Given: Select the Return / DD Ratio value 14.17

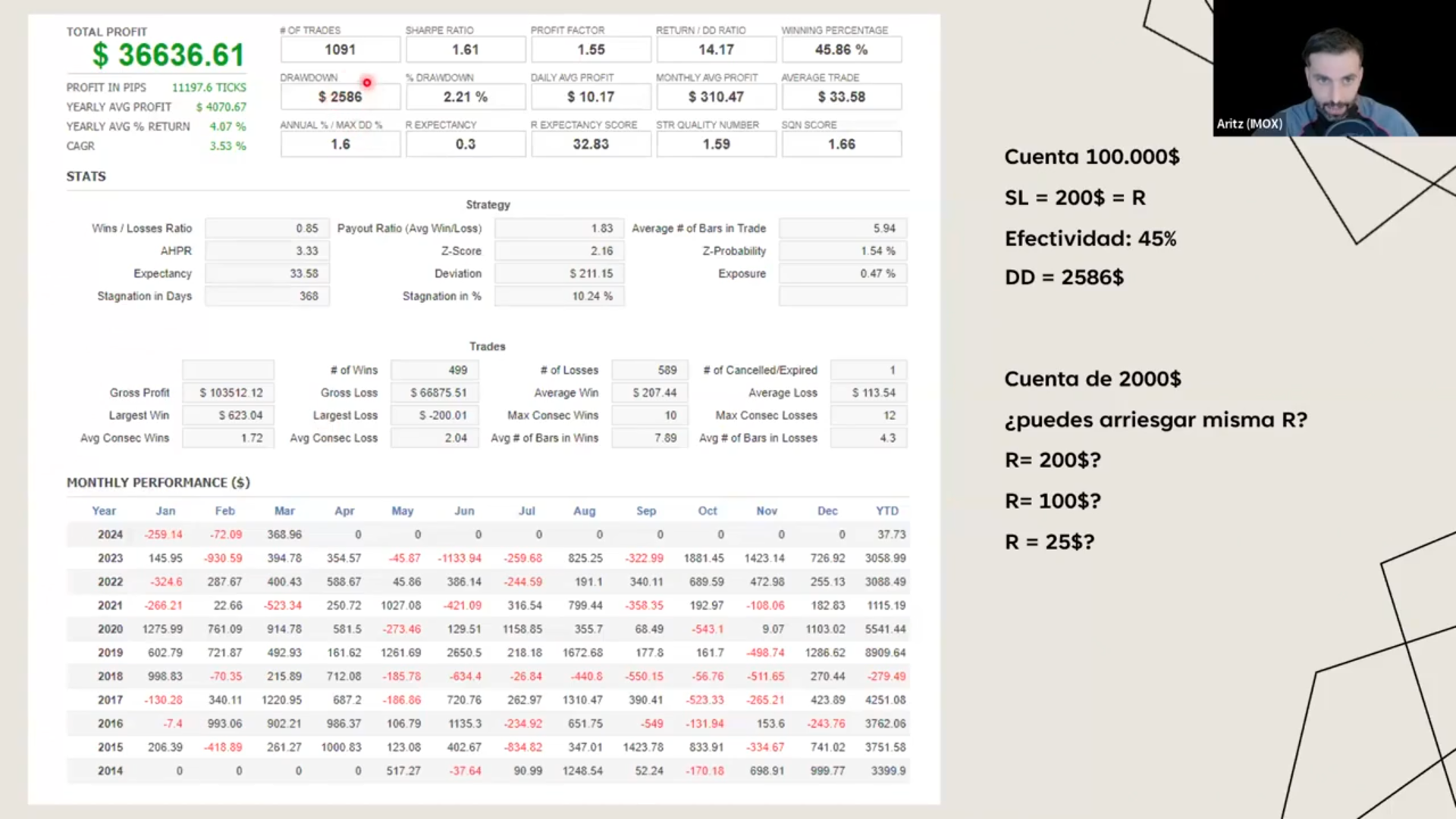Looking at the screenshot, I should click(x=716, y=49).
